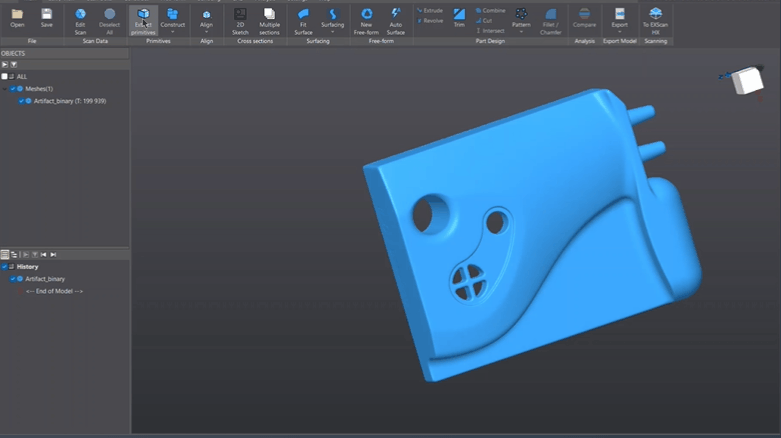
Task: Click the Fit Surface tool
Action: (x=303, y=20)
